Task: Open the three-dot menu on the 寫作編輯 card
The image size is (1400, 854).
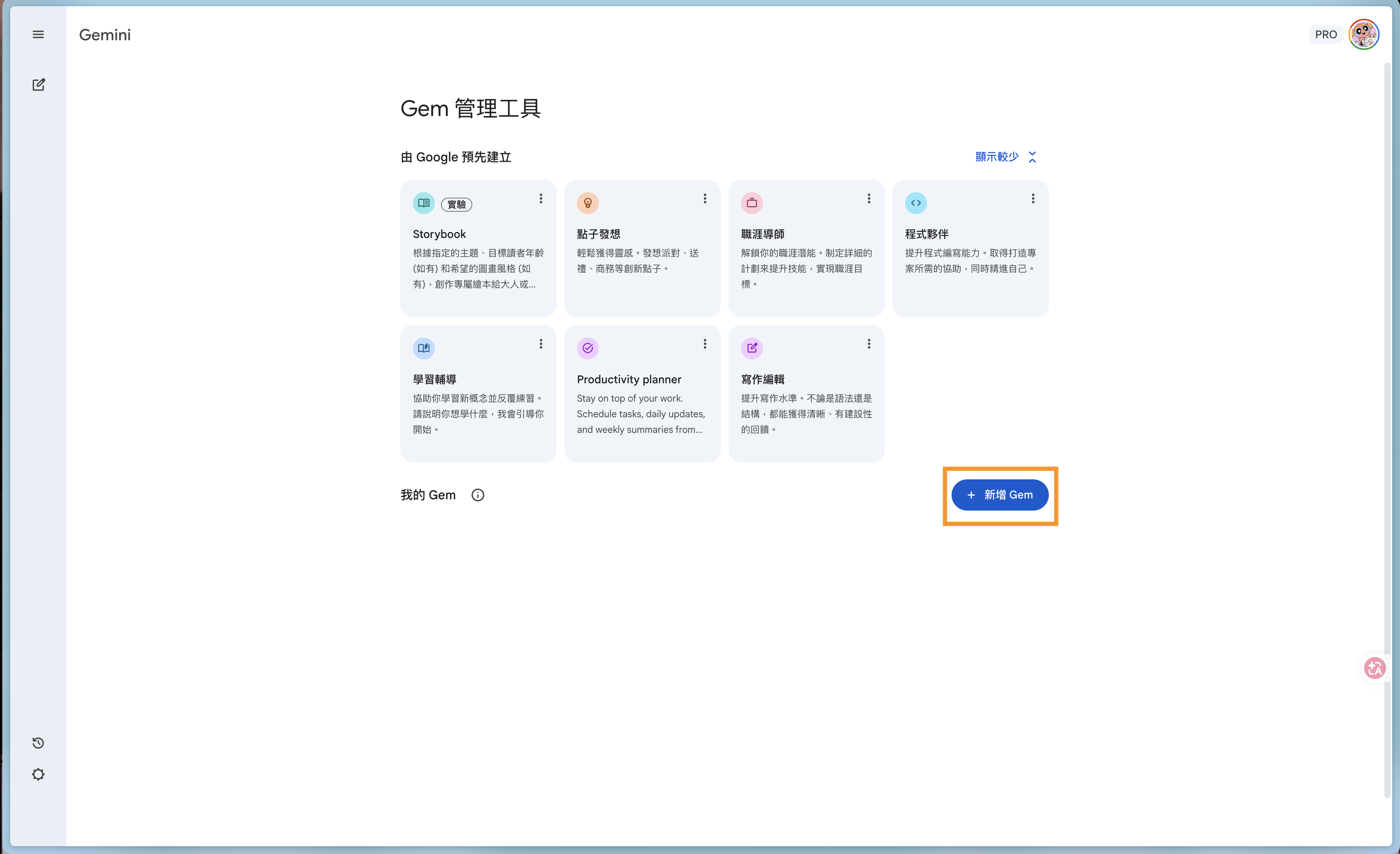Action: pos(868,344)
